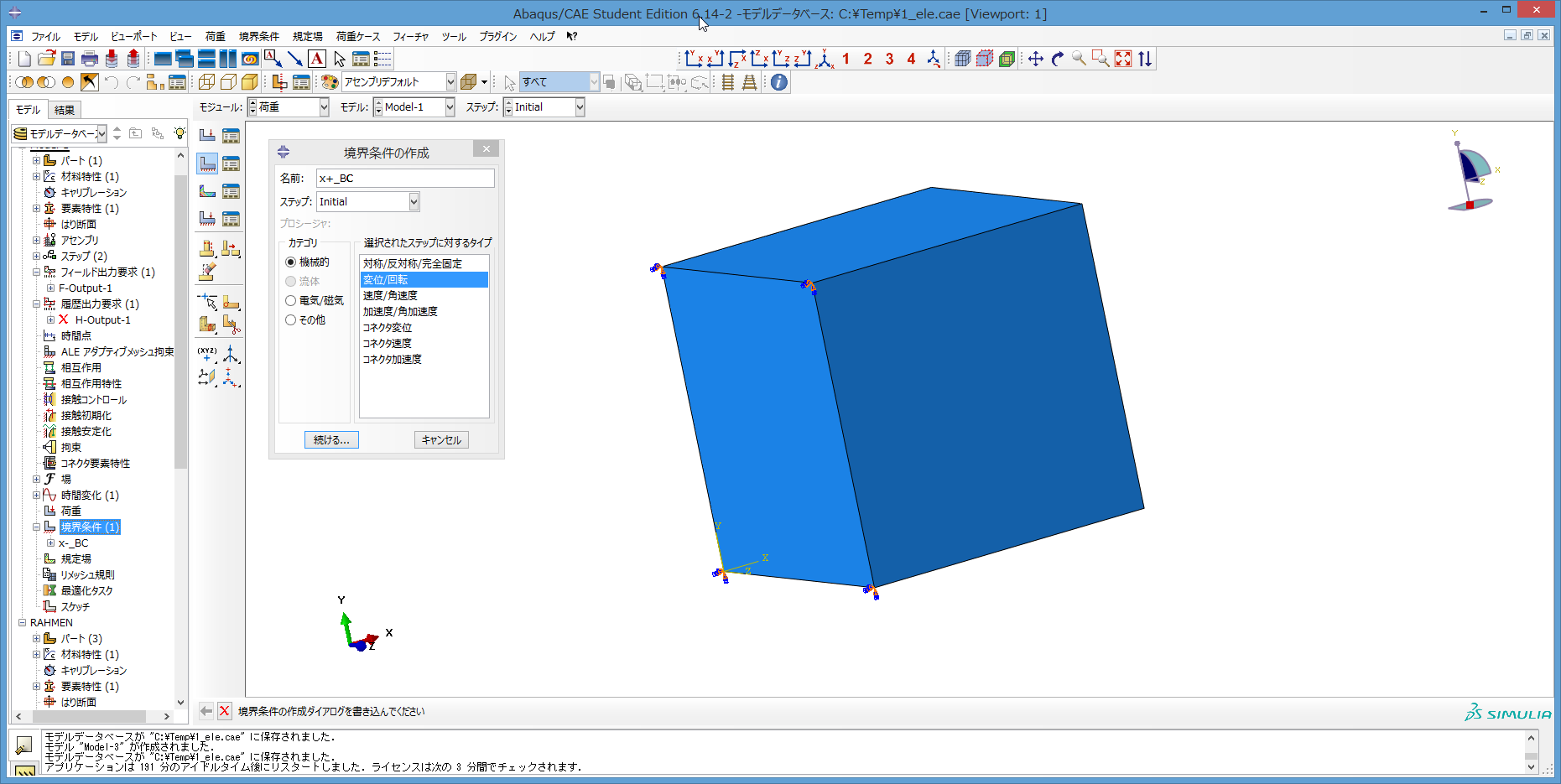
Task: Open the プラグイン menu
Action: pyautogui.click(x=497, y=37)
